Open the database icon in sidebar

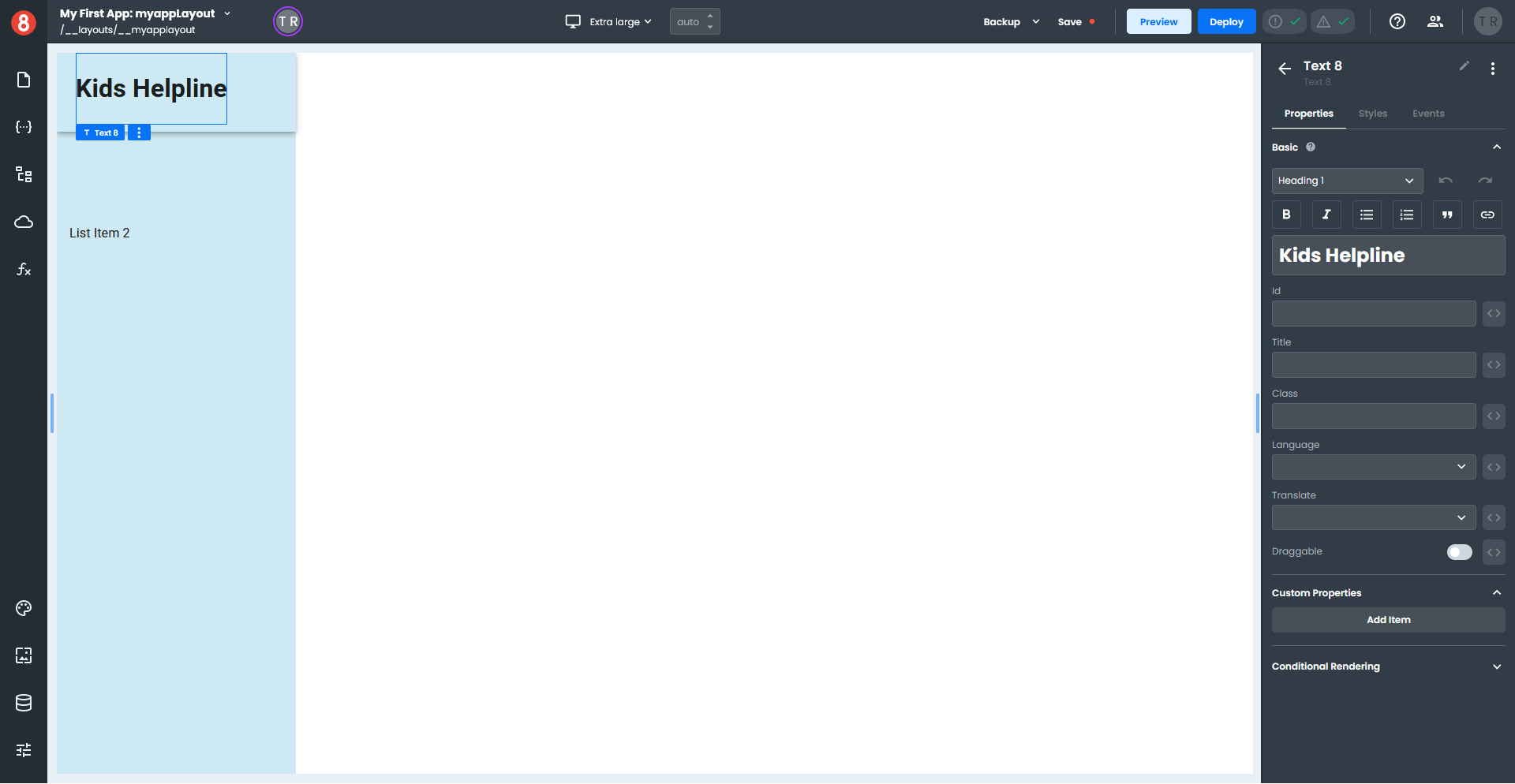coord(24,703)
